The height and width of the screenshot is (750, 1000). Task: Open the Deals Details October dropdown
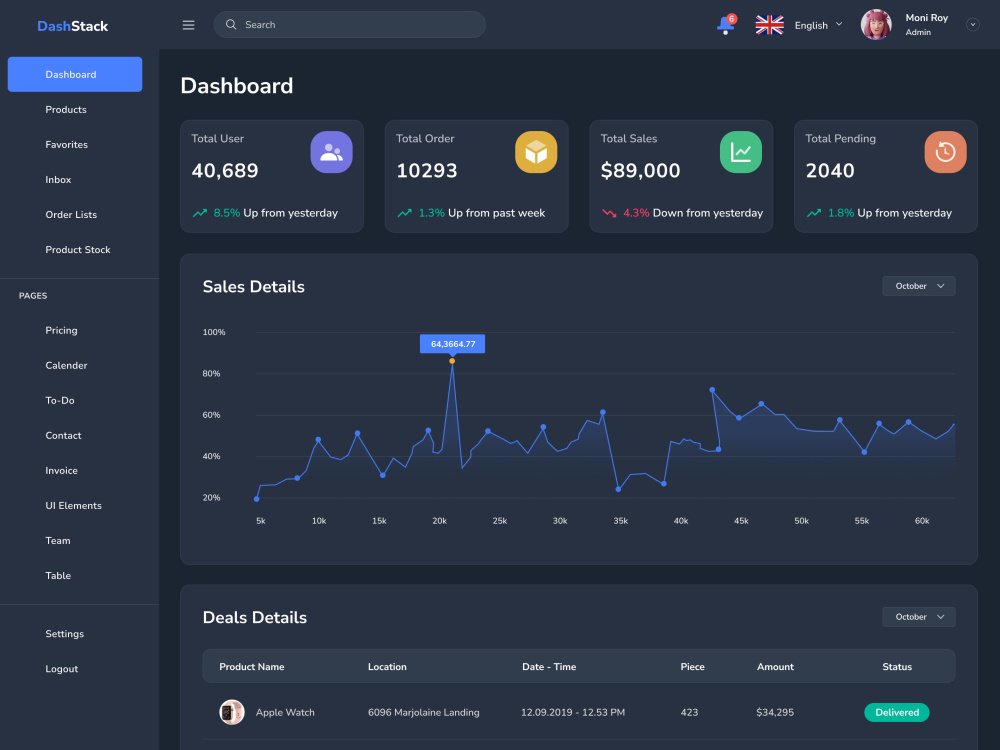coord(918,617)
